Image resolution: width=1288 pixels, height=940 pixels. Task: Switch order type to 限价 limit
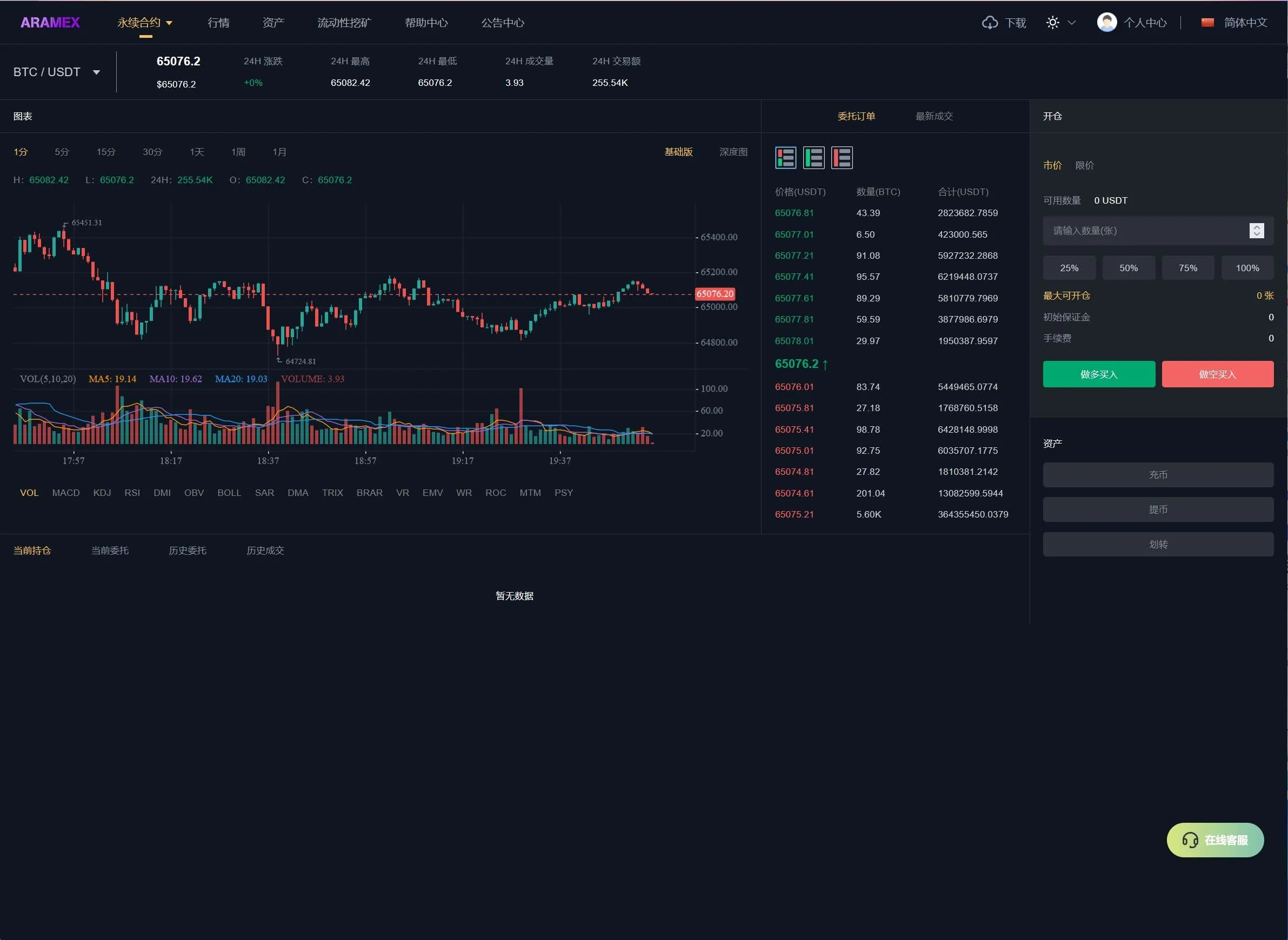coord(1084,166)
